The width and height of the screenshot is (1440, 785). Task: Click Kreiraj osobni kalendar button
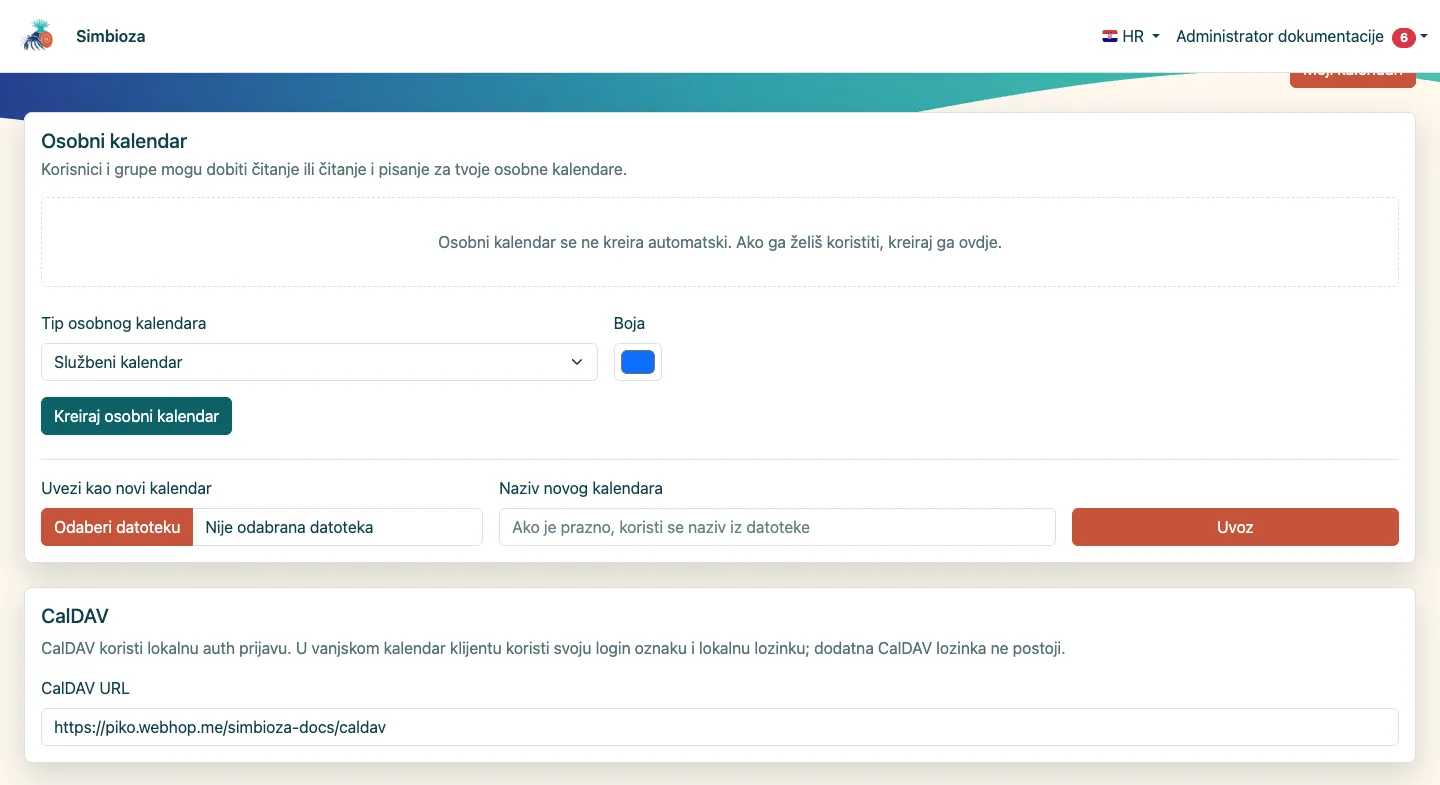136,416
